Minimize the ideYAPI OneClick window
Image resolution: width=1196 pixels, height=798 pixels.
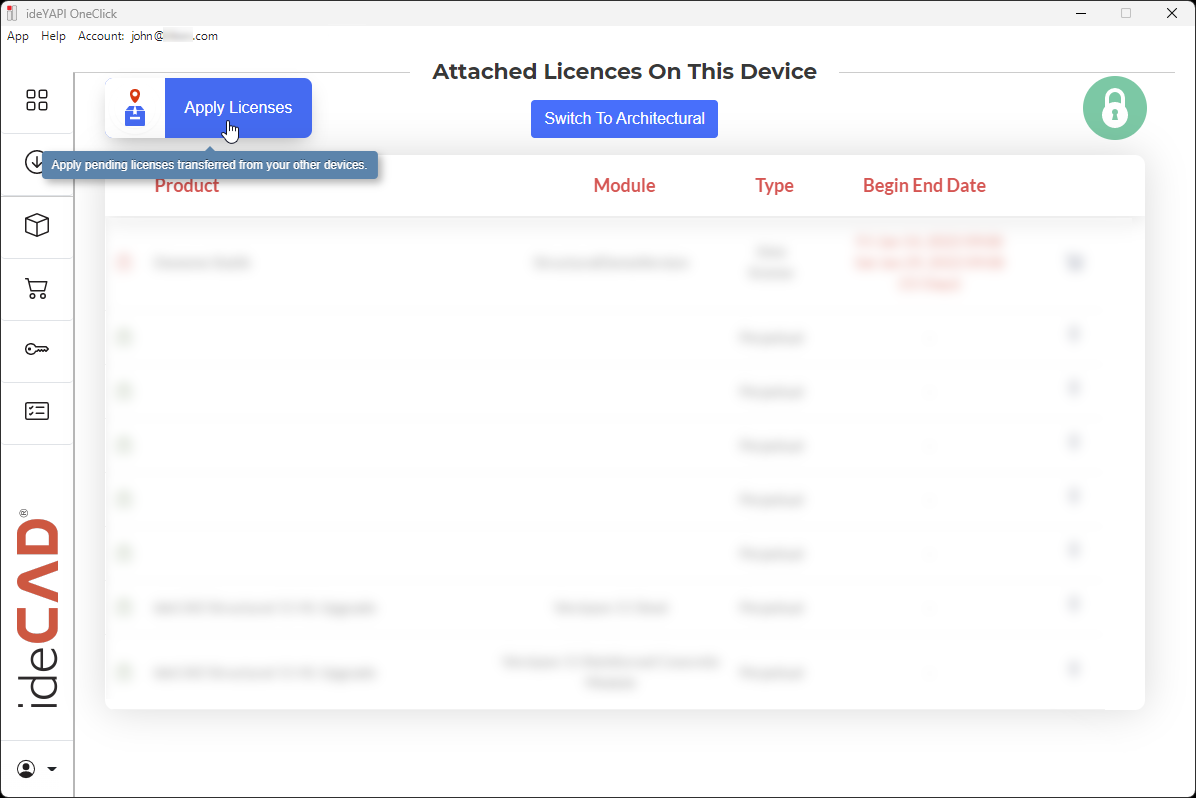tap(1081, 13)
